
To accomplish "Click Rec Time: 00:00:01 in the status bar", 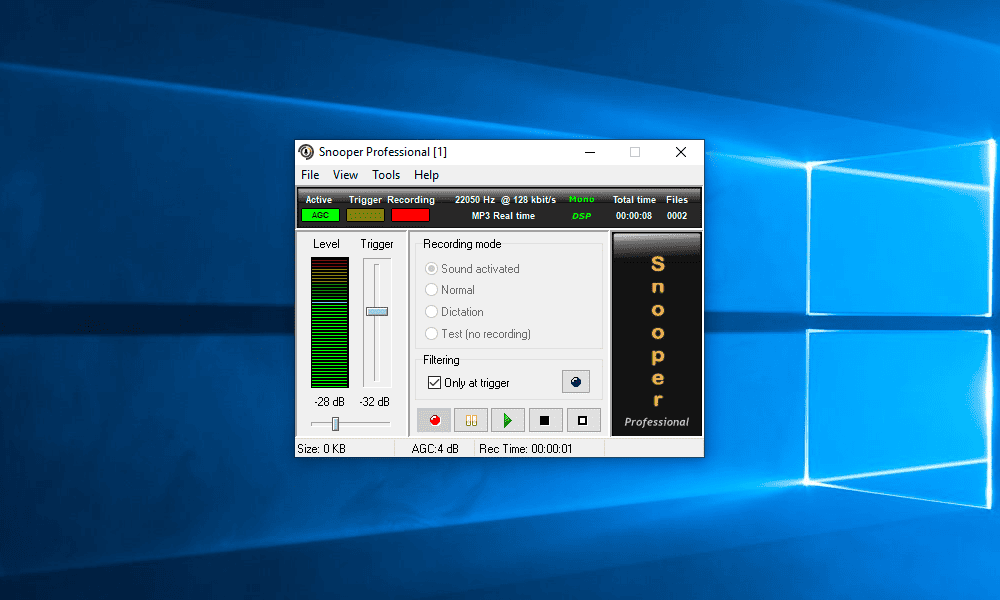I will [x=526, y=449].
